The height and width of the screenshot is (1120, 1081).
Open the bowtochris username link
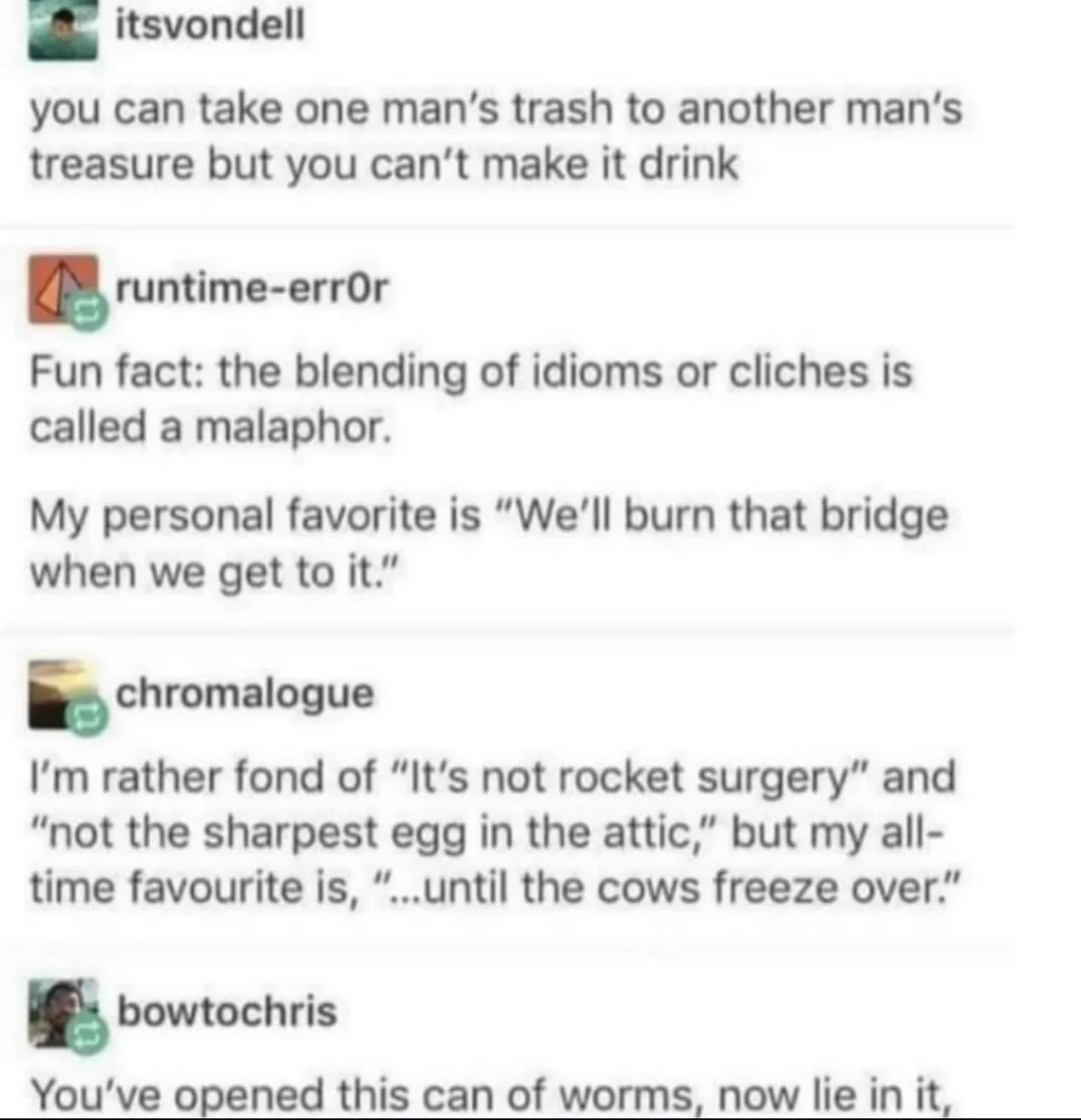pos(227,1011)
